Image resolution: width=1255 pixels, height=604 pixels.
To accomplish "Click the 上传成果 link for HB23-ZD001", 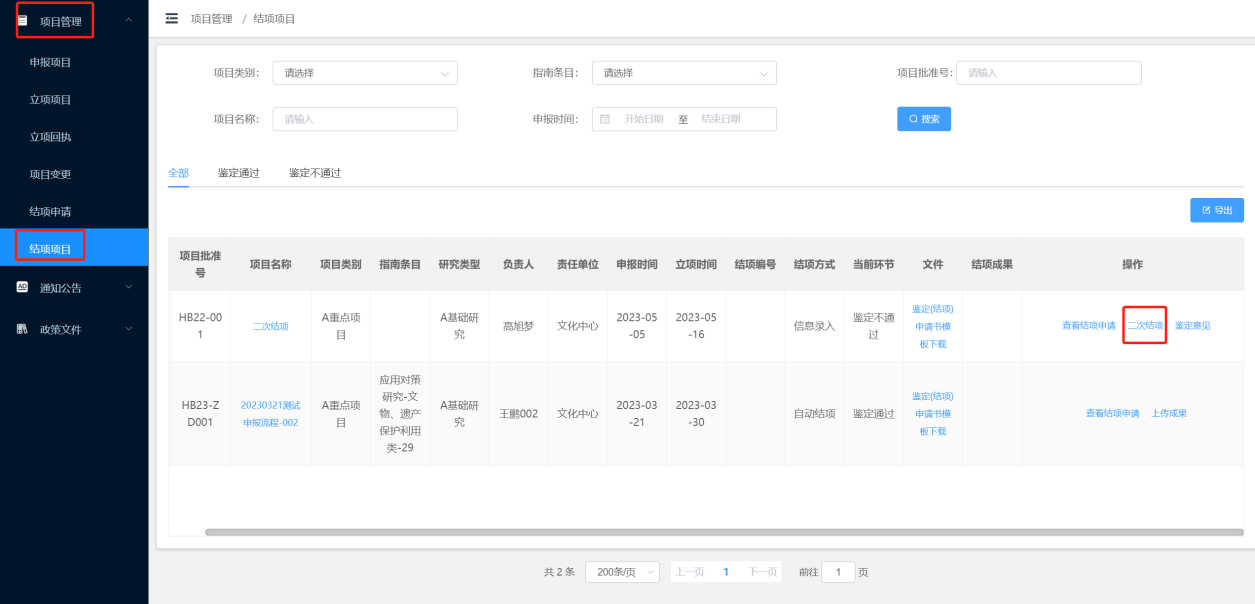I will (1168, 414).
